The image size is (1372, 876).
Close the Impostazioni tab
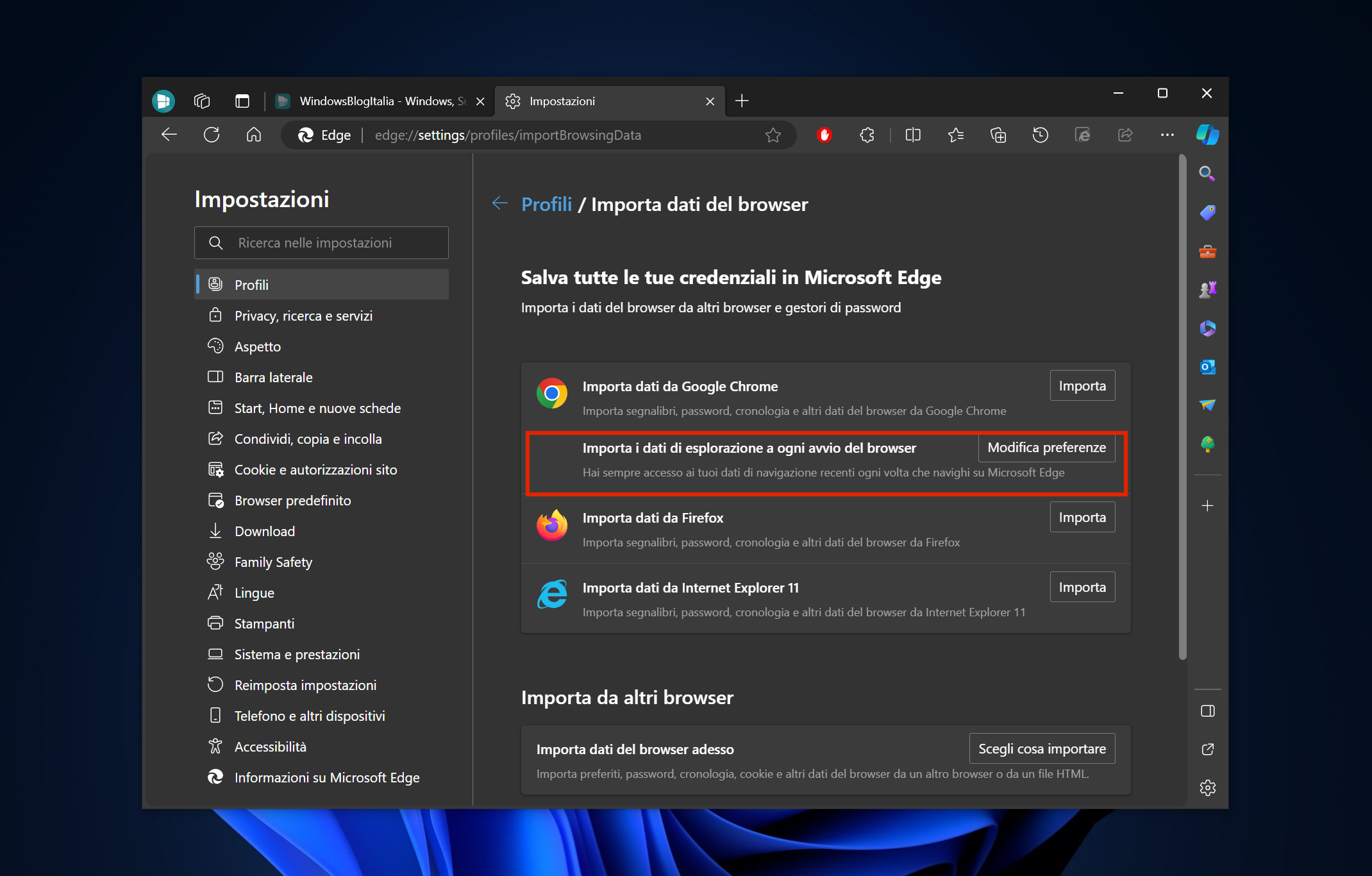[710, 101]
